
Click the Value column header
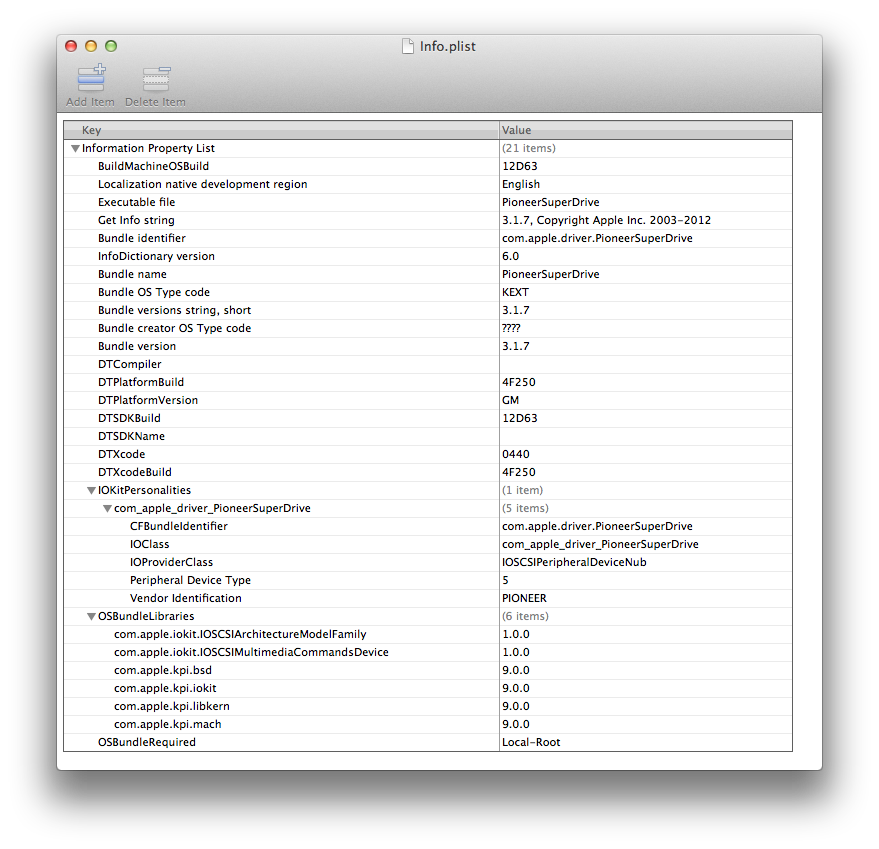(x=646, y=130)
